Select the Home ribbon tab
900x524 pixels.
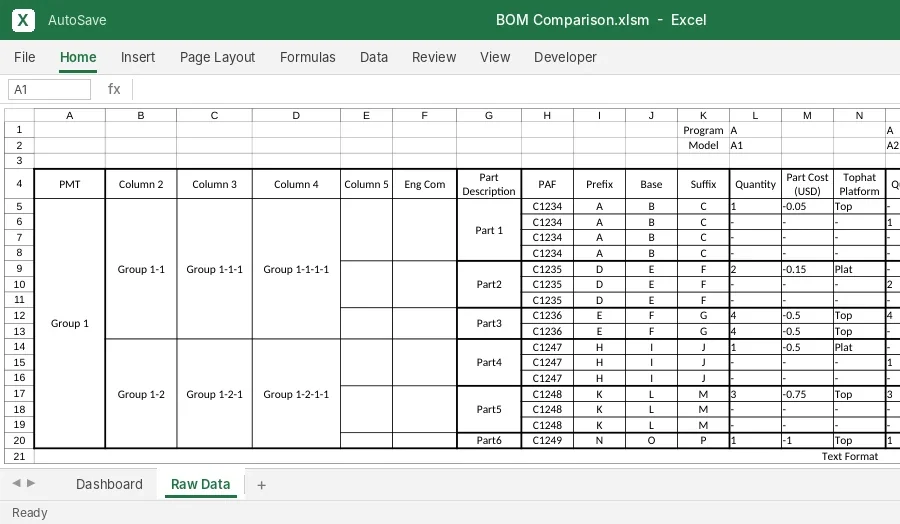tap(78, 57)
